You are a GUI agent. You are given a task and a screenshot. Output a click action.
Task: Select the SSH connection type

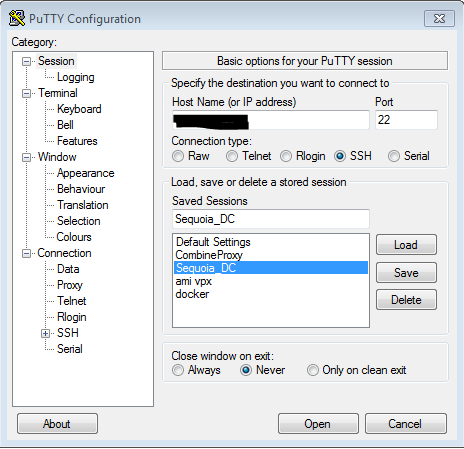(x=340, y=156)
